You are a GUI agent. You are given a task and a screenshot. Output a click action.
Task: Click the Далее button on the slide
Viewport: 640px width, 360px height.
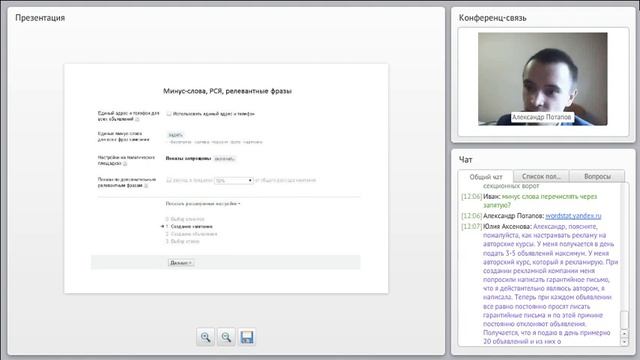[181, 263]
